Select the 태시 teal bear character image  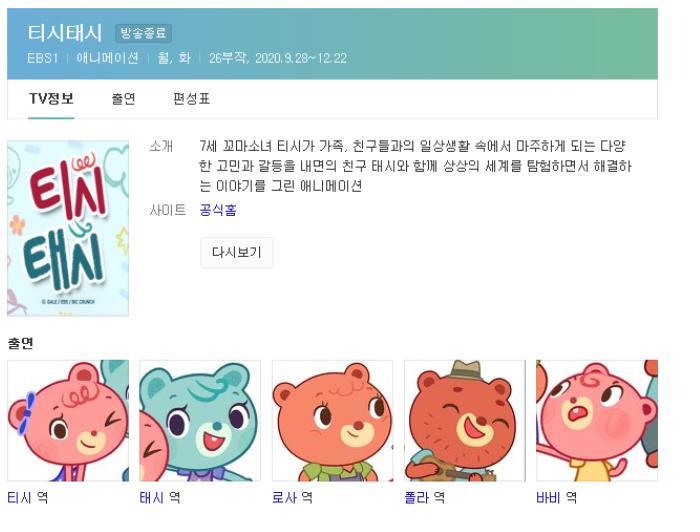pyautogui.click(x=200, y=420)
